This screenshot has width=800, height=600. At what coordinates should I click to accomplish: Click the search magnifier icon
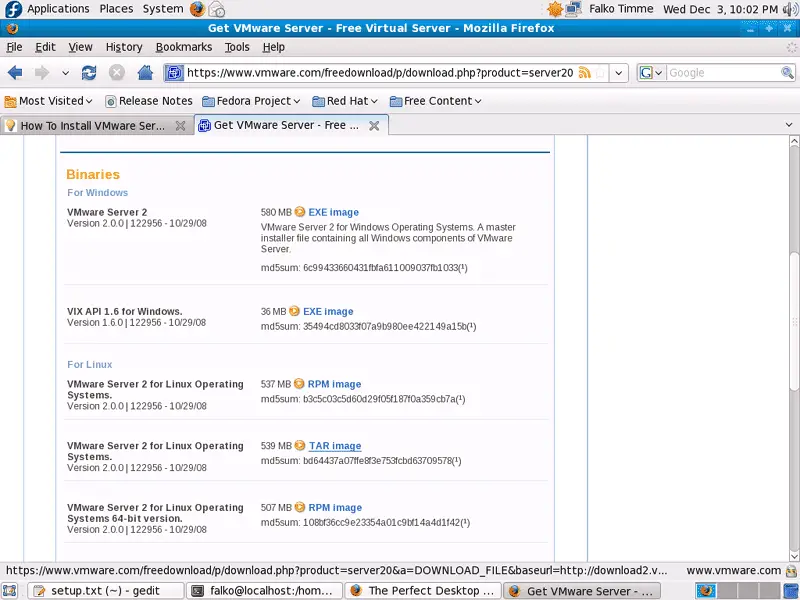[787, 73]
